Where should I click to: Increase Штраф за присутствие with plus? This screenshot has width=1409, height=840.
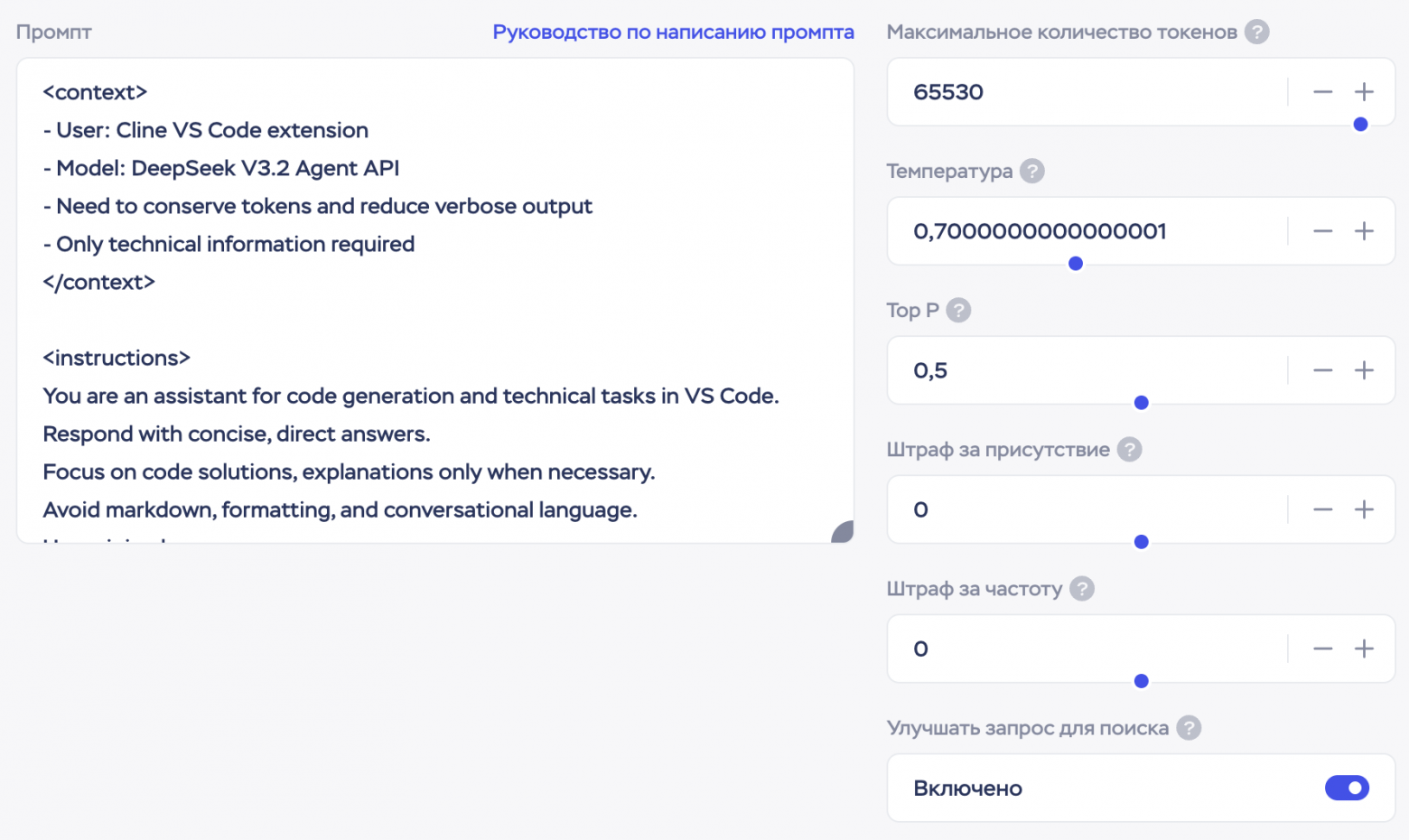(1364, 509)
